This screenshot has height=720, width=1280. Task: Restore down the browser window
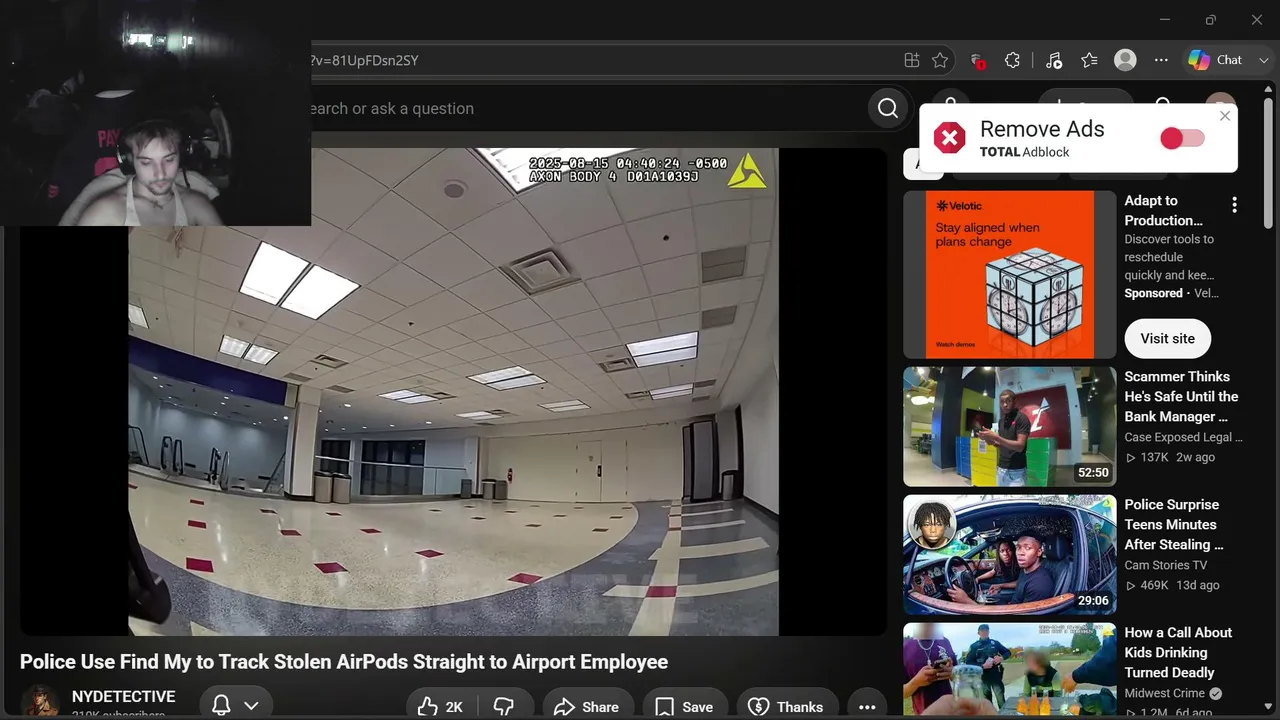1210,19
